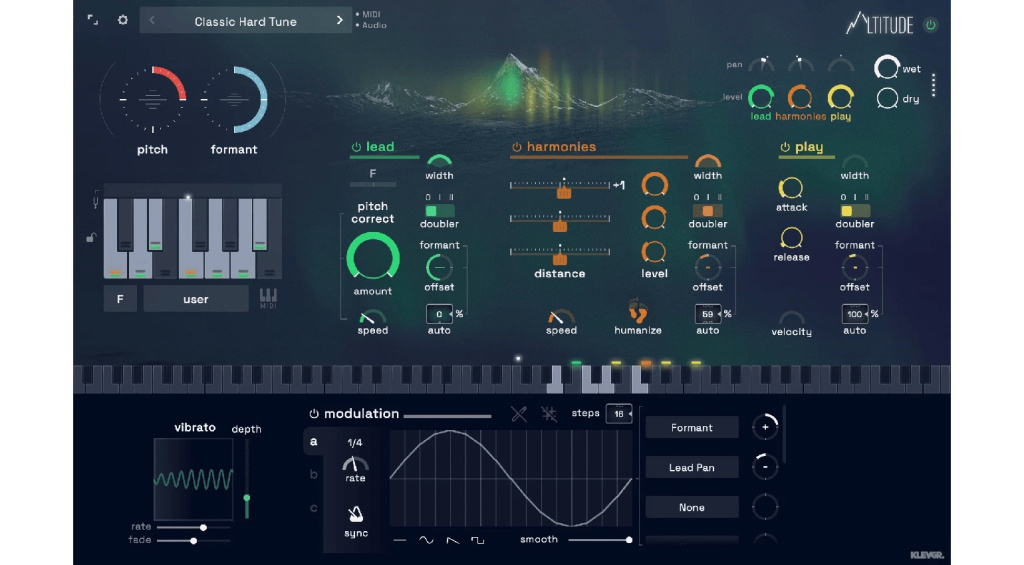
Task: Toggle the harmonies doubler switch
Action: [707, 210]
